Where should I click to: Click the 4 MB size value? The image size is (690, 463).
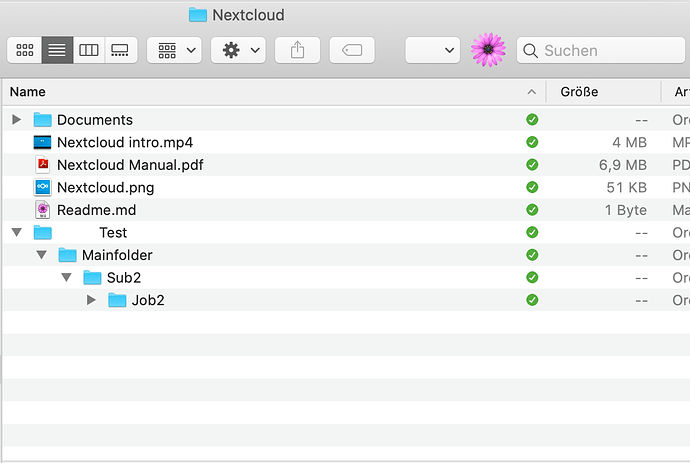pos(629,142)
